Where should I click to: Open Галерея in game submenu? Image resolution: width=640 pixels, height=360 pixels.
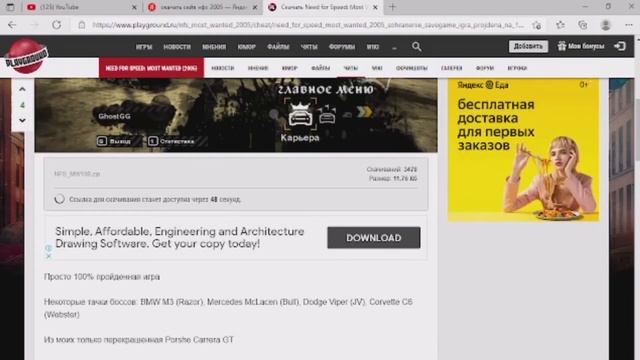click(451, 68)
